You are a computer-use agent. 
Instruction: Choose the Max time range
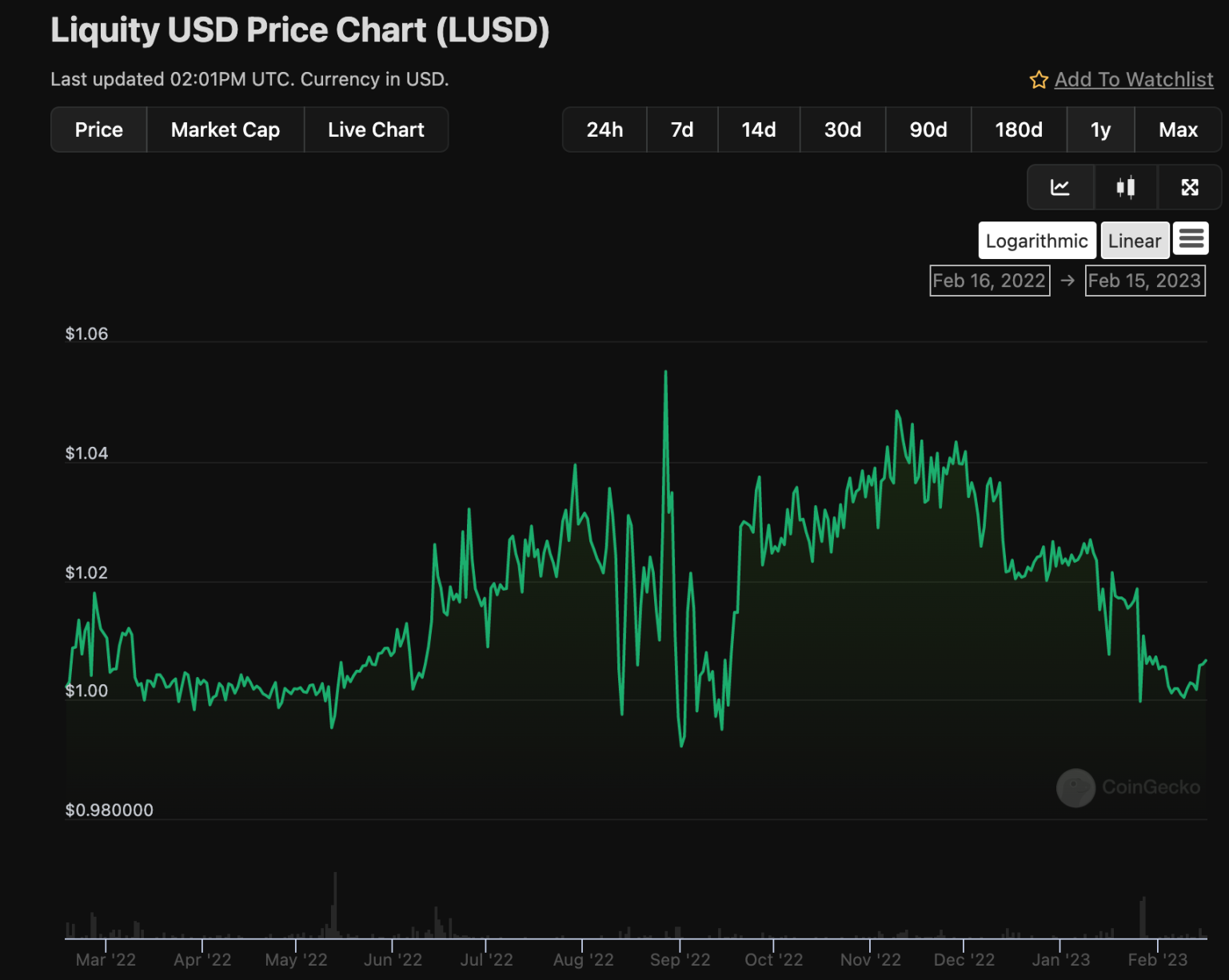(1179, 129)
